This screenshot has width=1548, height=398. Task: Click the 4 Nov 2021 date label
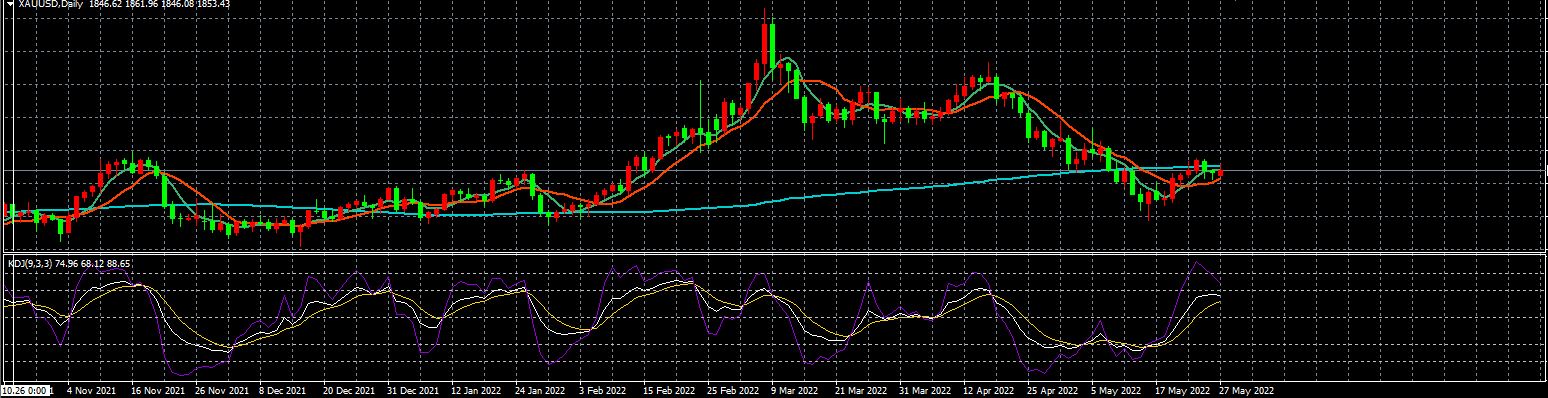click(91, 391)
